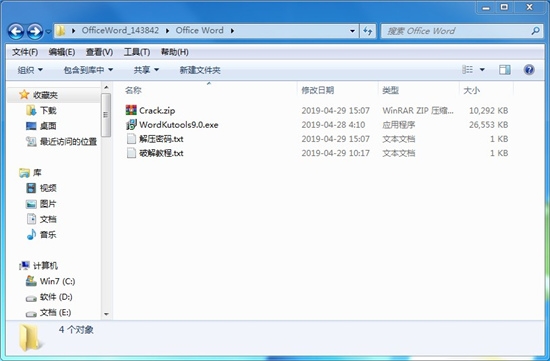Image resolution: width=550 pixels, height=361 pixels.
Task: Open the 帮助(H) menu
Action: (x=174, y=52)
